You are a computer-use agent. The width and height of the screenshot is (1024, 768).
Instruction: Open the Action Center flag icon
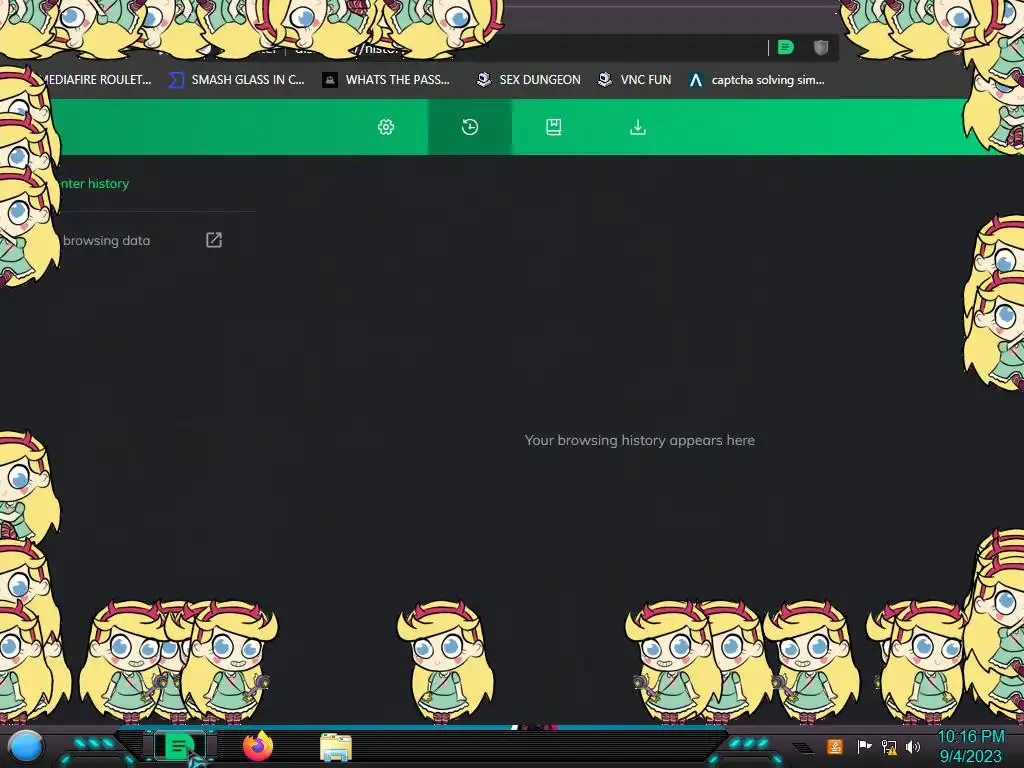(x=864, y=746)
